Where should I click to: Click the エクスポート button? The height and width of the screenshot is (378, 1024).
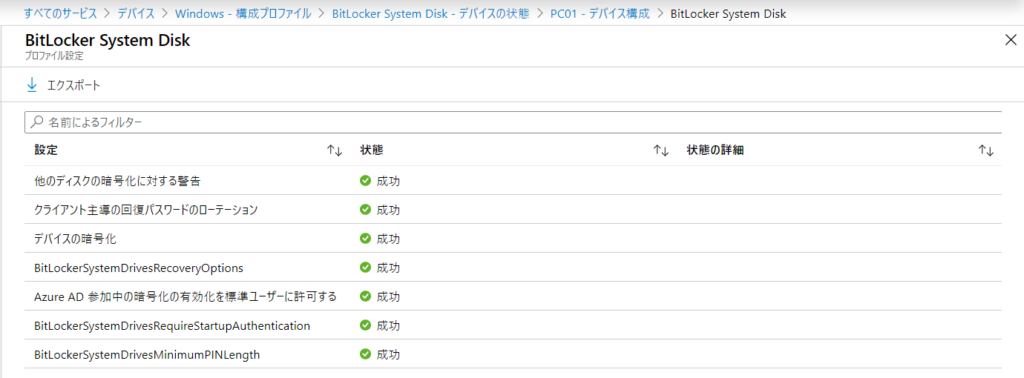pyautogui.click(x=63, y=86)
